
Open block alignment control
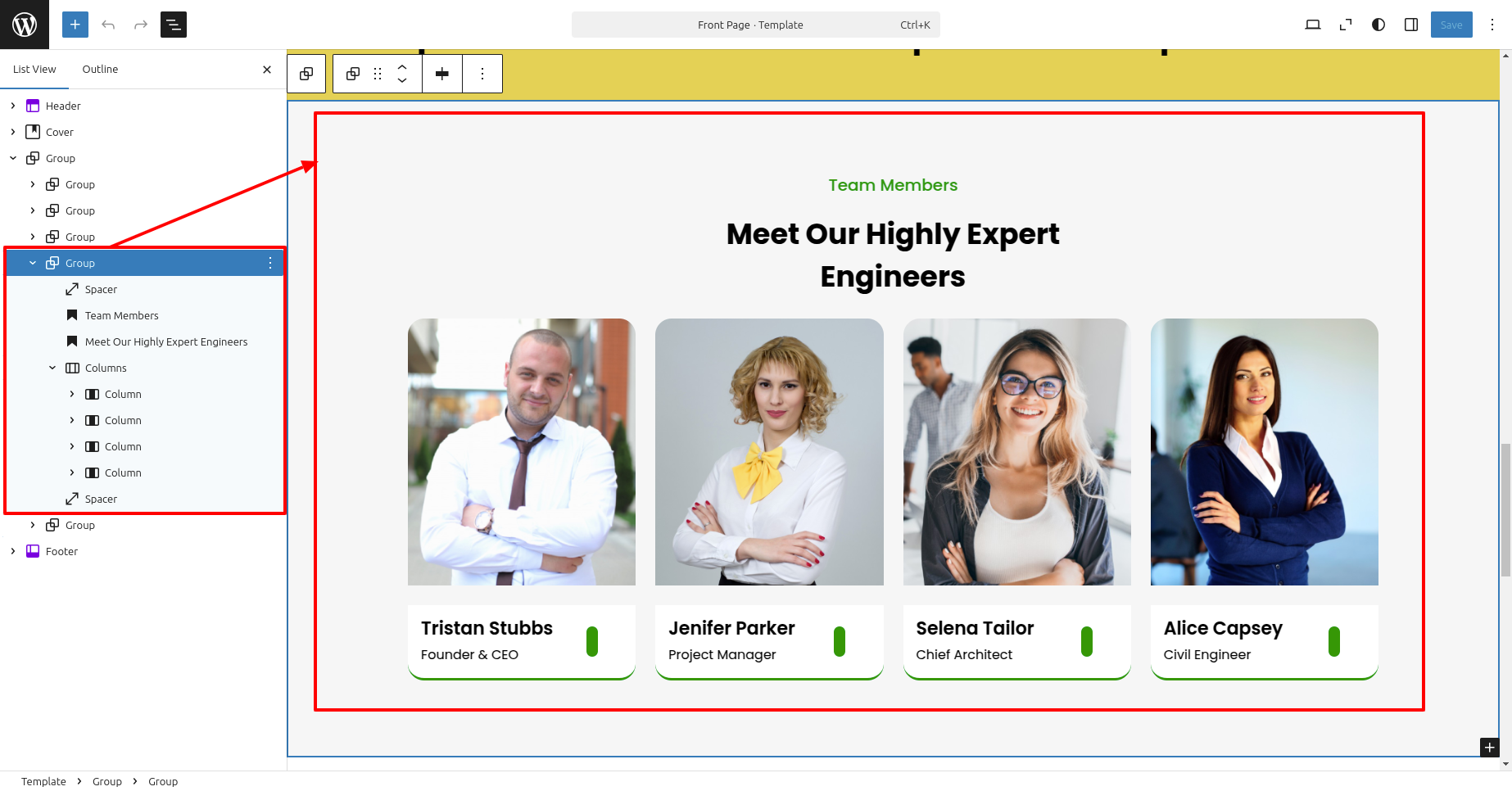point(442,74)
